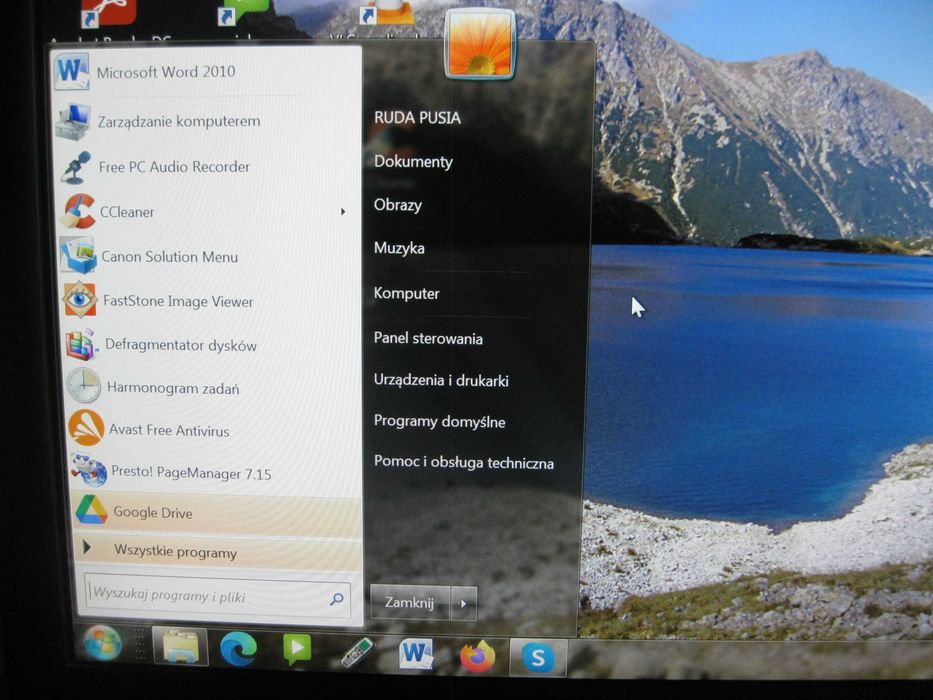Viewport: 933px width, 700px height.
Task: Click the Google Drive label
Action: (153, 512)
